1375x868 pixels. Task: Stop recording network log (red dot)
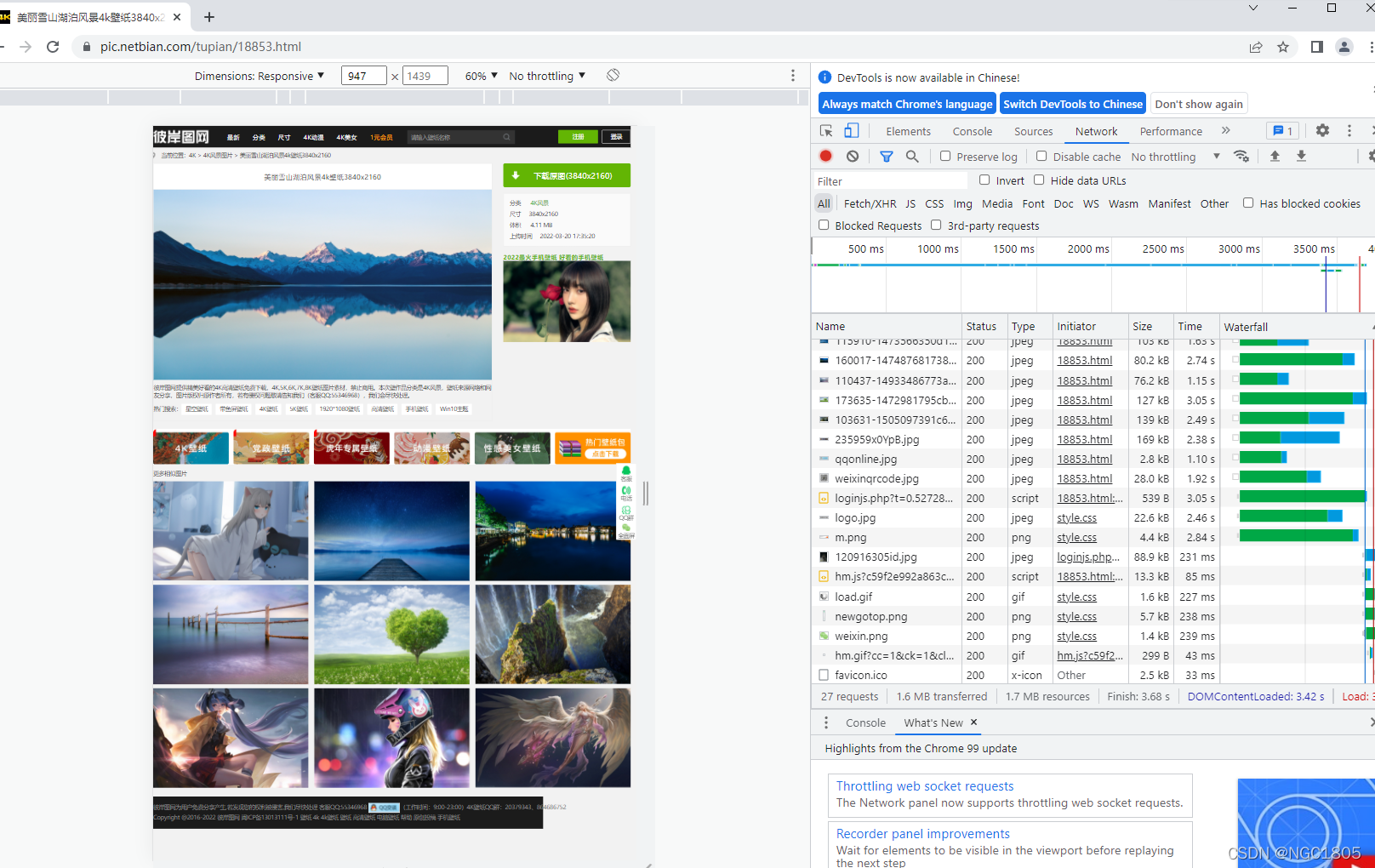pos(825,157)
